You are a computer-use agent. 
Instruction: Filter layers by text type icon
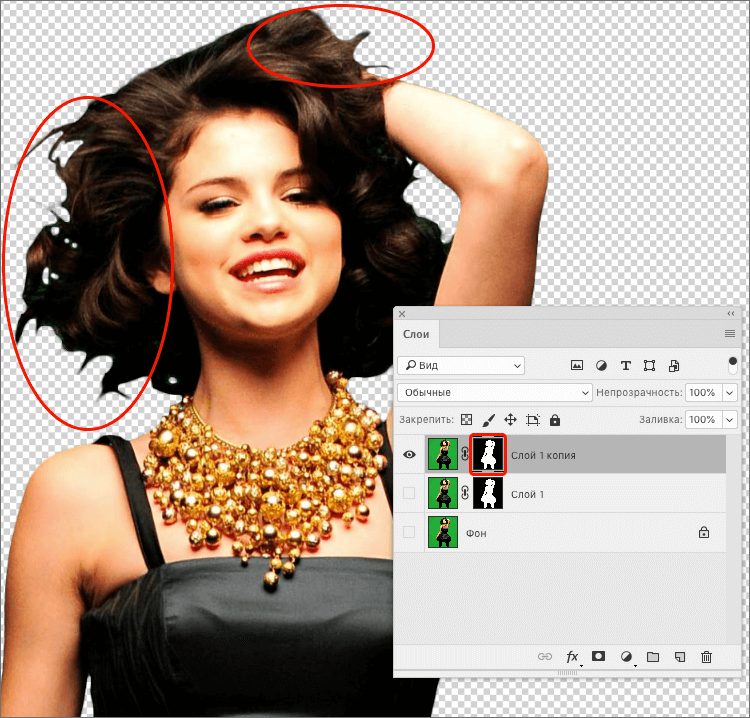(x=626, y=366)
